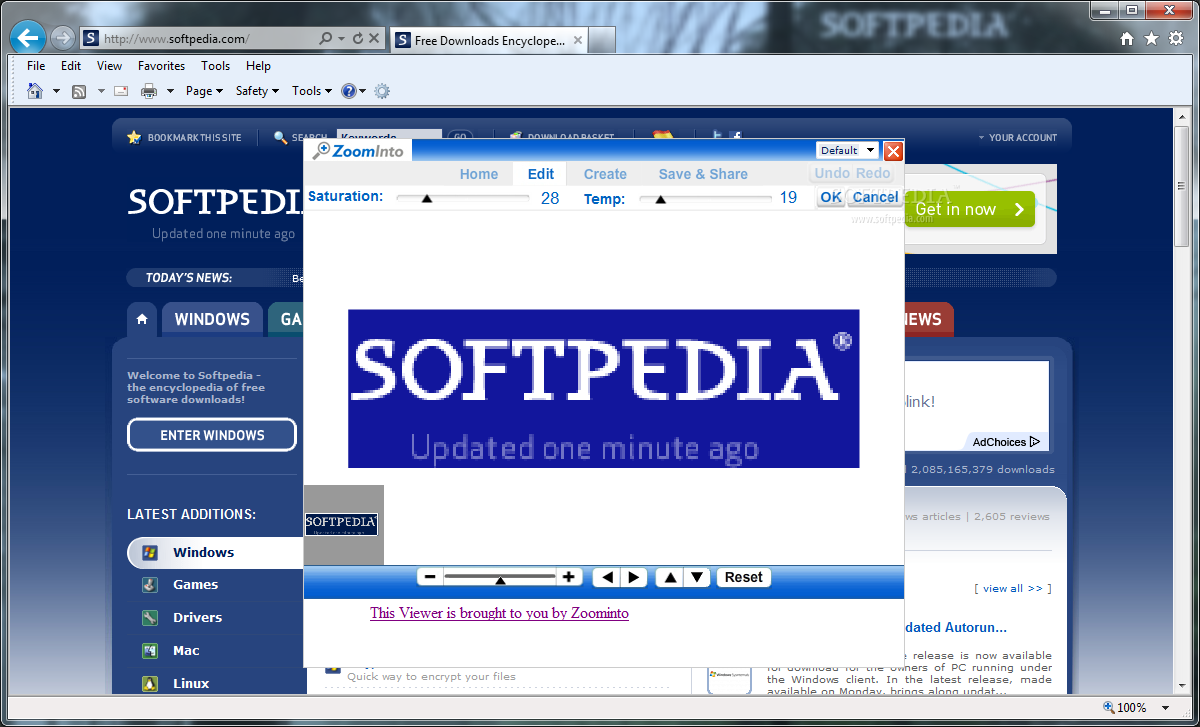Viewport: 1200px width, 727px height.
Task: Switch to the ZoomInto Home tab
Action: click(479, 174)
